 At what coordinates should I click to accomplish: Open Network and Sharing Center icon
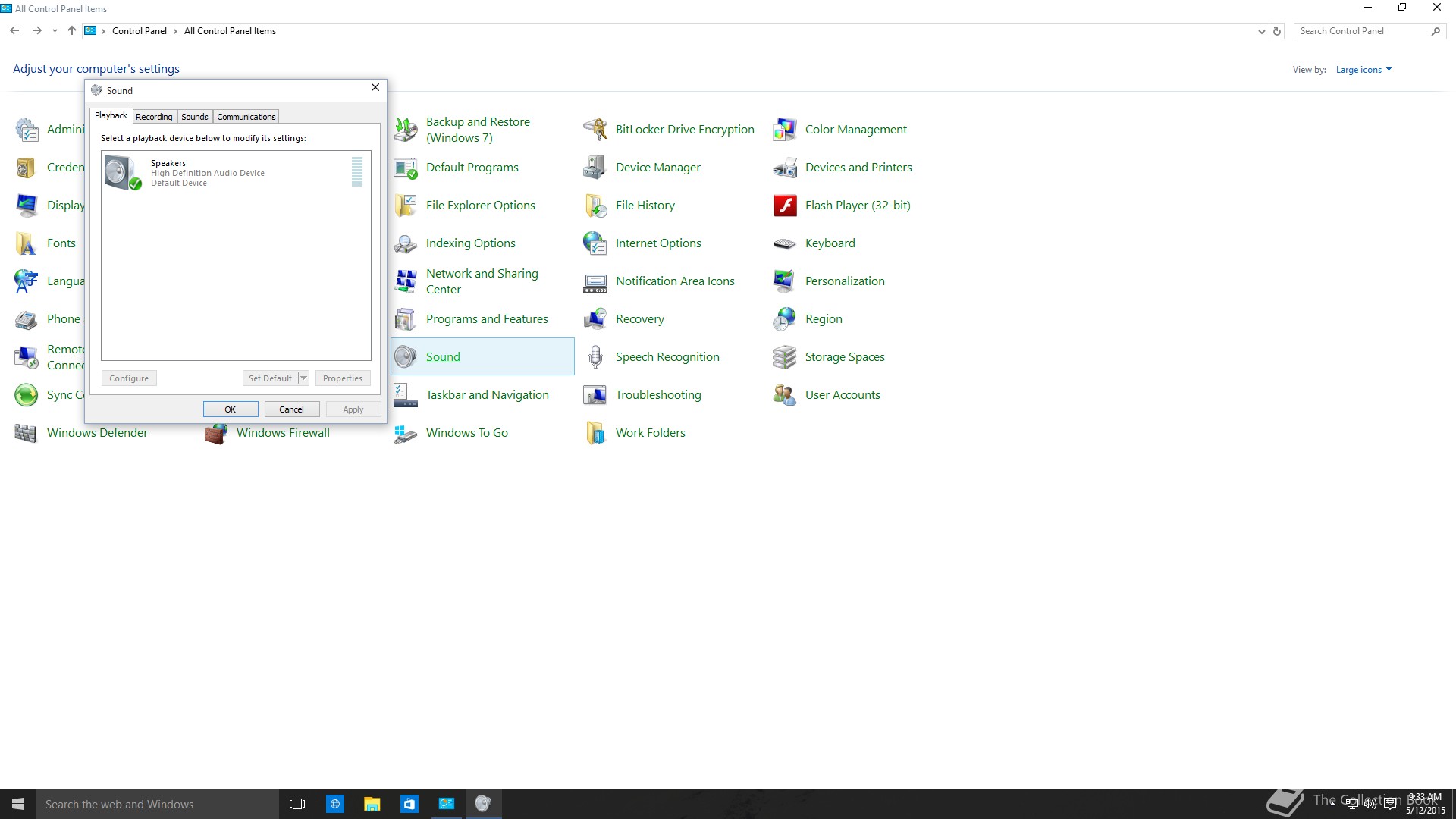(406, 281)
